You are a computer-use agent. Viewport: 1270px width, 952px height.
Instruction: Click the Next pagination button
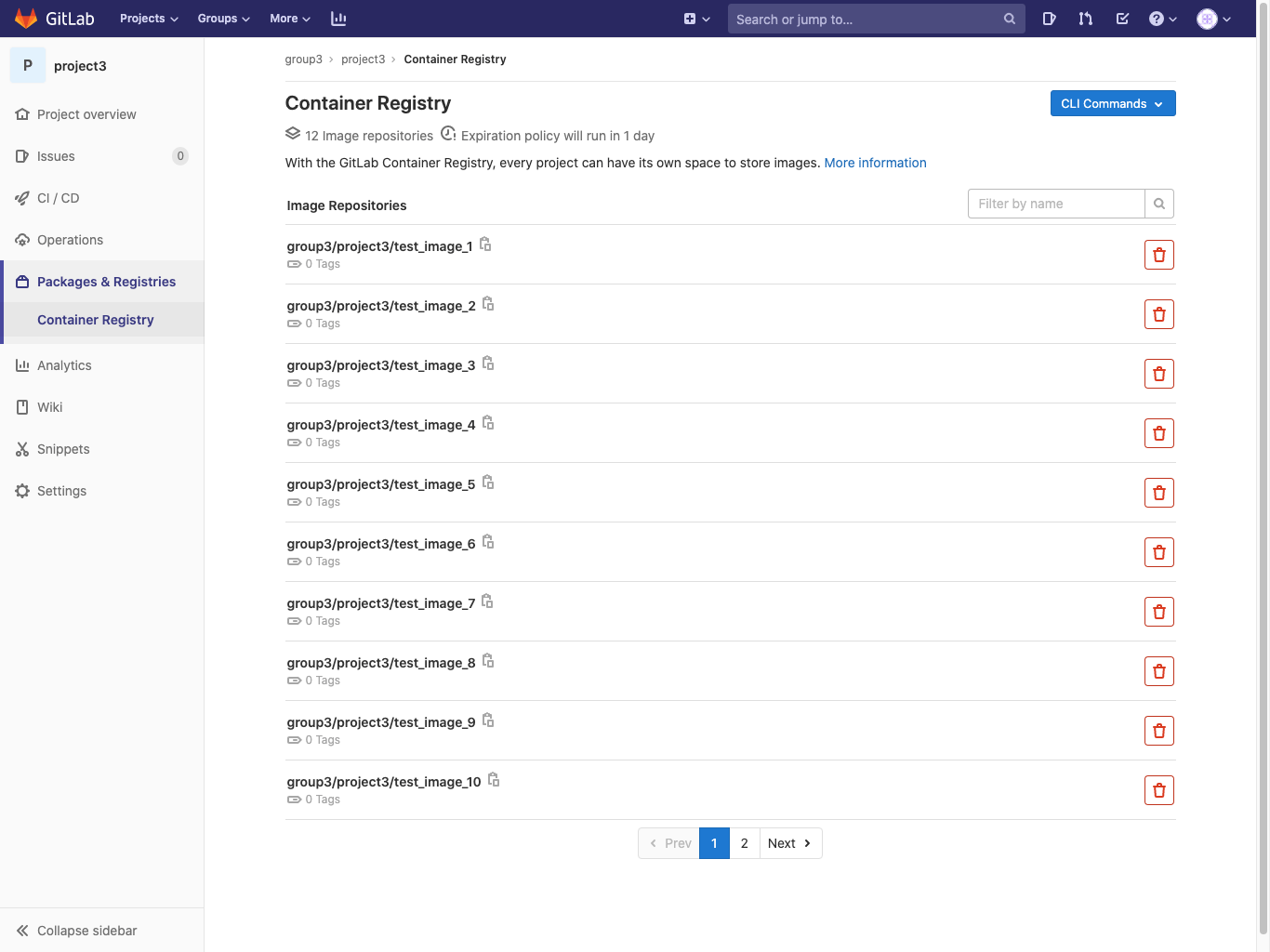coord(788,843)
